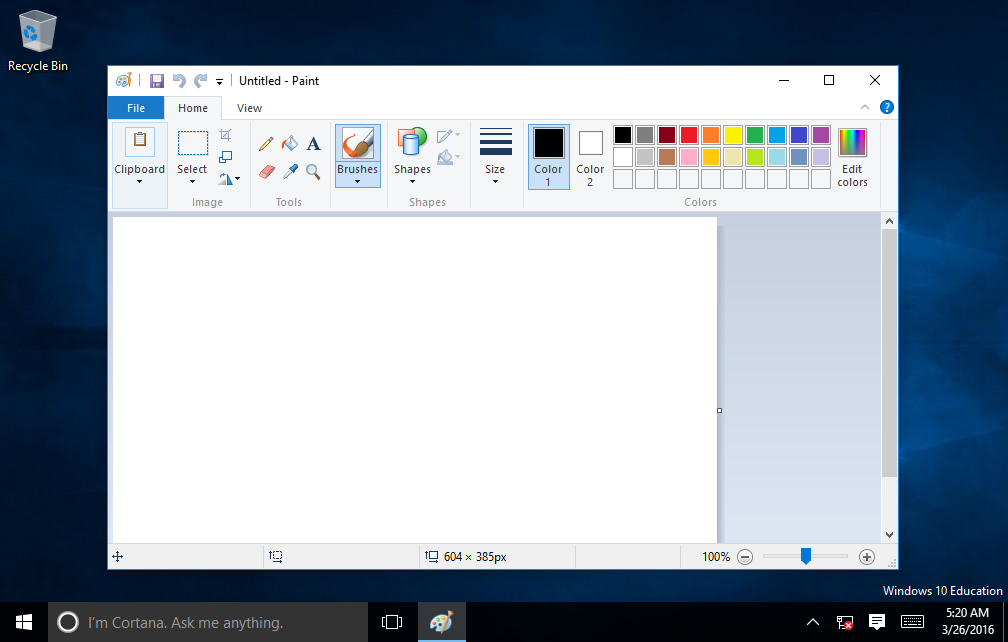Open the File menu
Screen dimensions: 1008x642
(x=136, y=108)
